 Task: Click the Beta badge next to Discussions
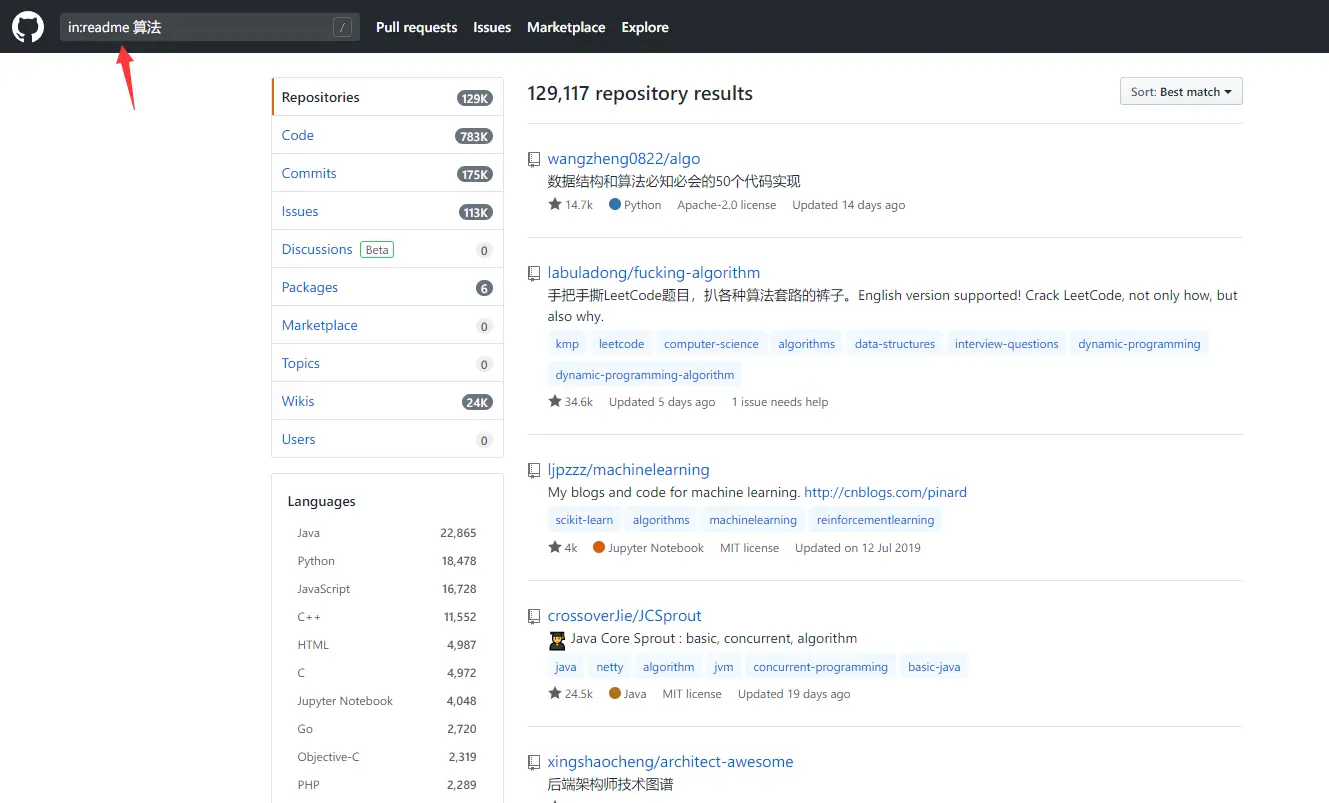tap(377, 250)
